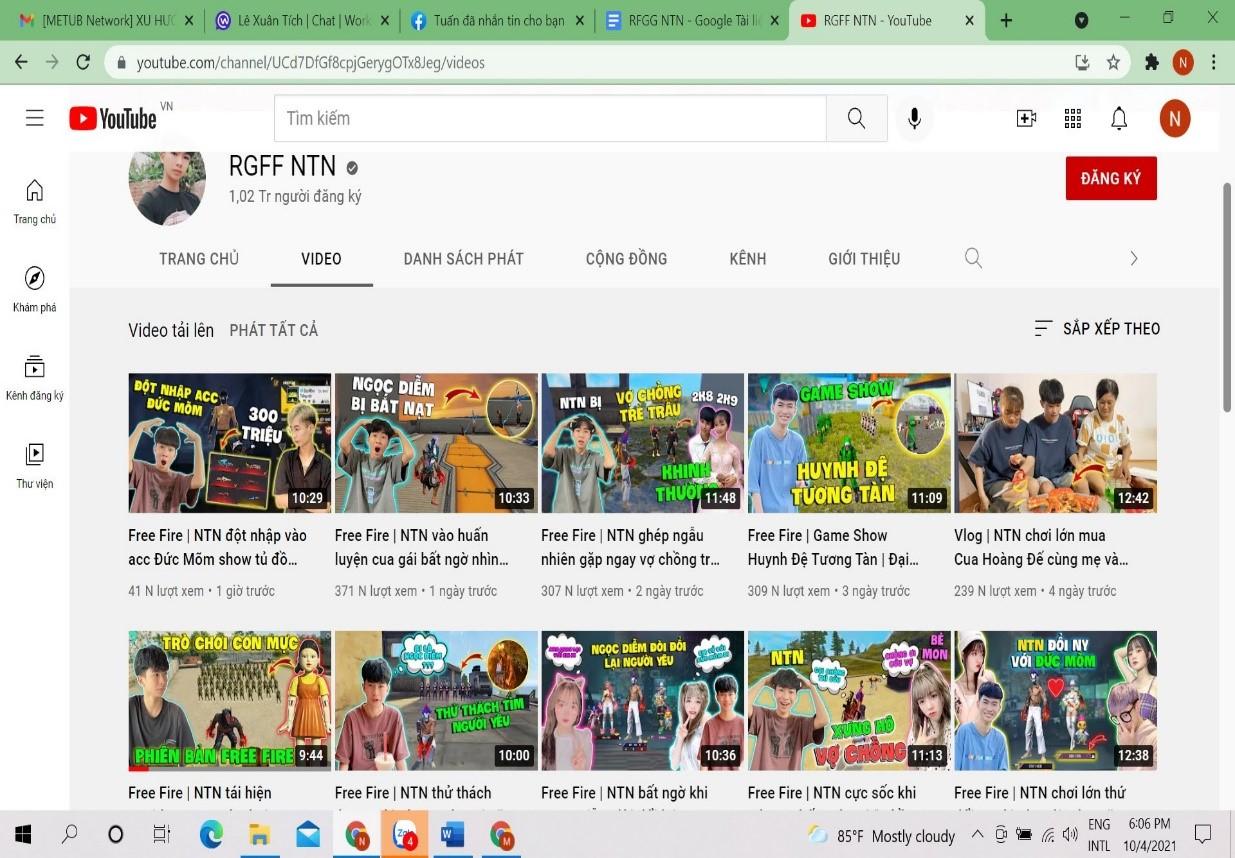Open the XƯNG HÔ VỢ CHỒNG thumbnail
1235x858 pixels.
(849, 700)
